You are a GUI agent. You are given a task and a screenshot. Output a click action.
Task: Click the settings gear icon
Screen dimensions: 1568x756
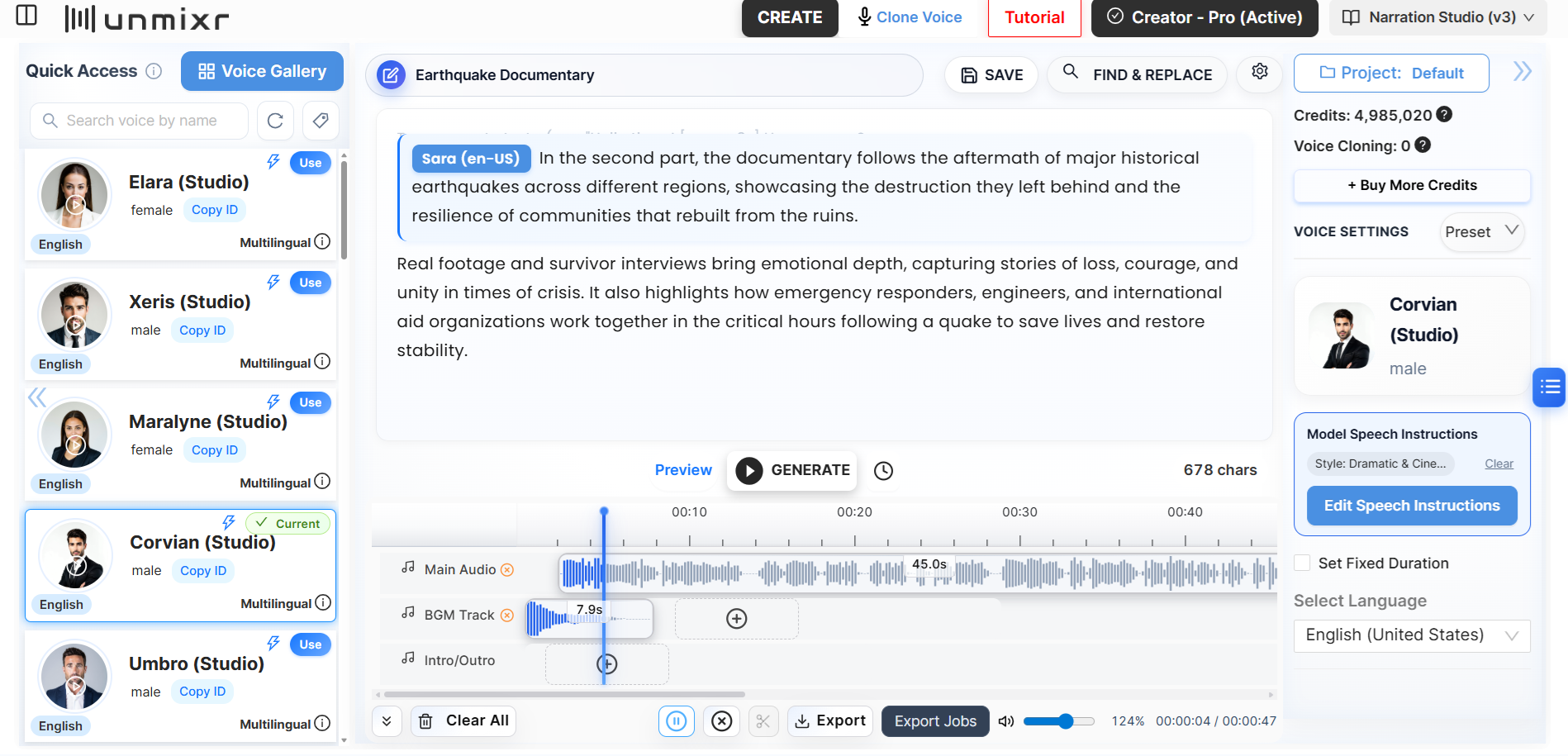click(1259, 72)
